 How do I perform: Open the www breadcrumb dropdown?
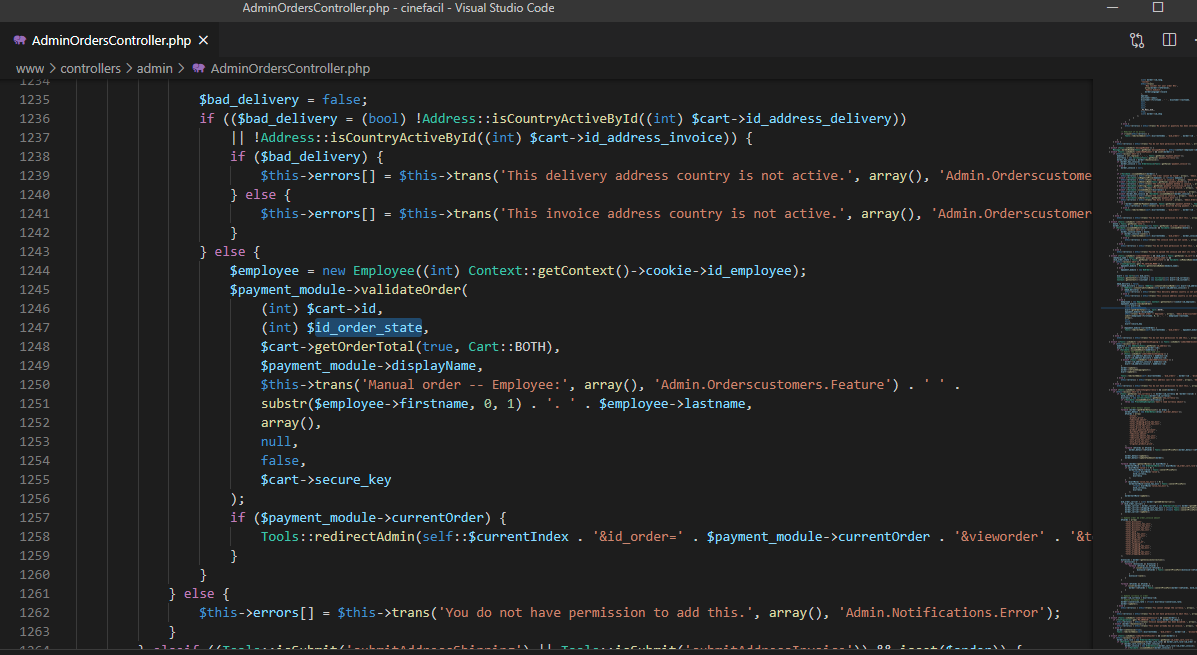click(x=29, y=69)
